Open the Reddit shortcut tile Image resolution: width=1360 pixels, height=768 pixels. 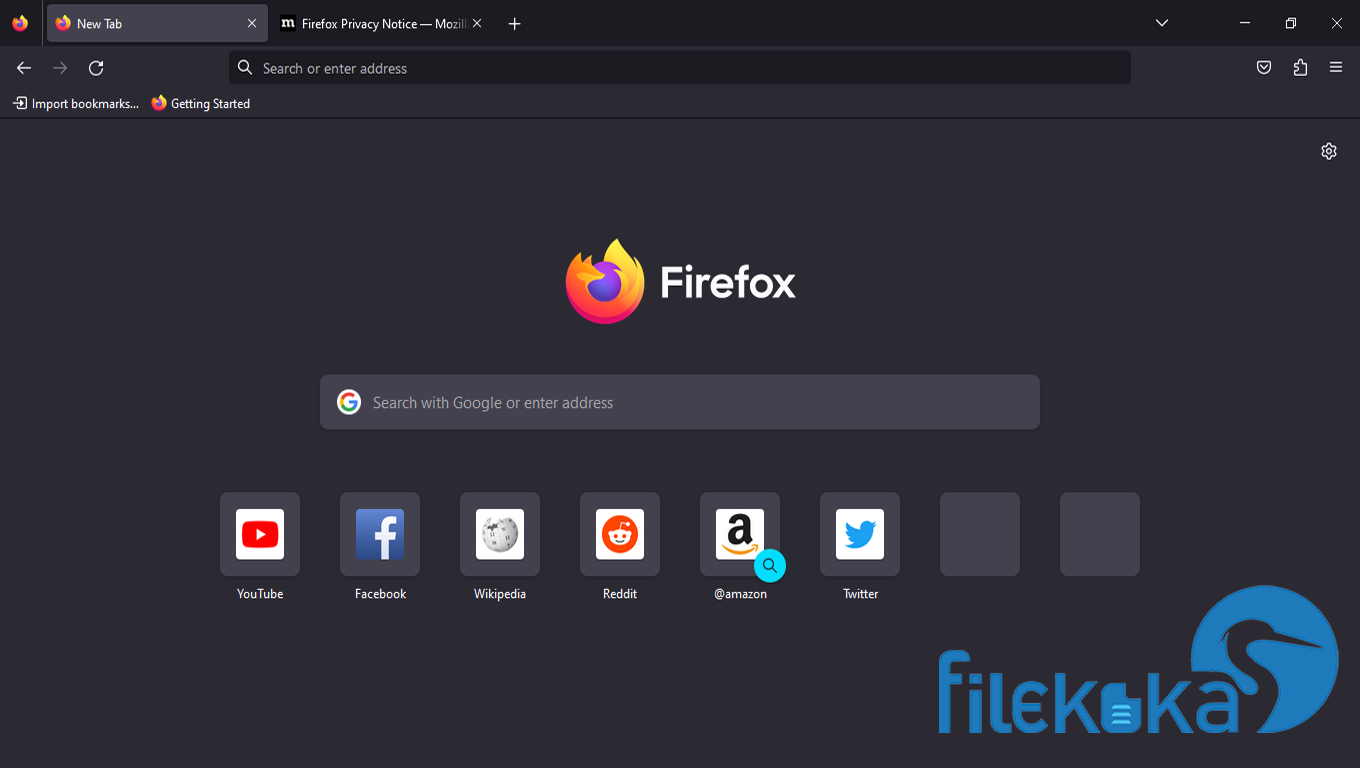(620, 534)
